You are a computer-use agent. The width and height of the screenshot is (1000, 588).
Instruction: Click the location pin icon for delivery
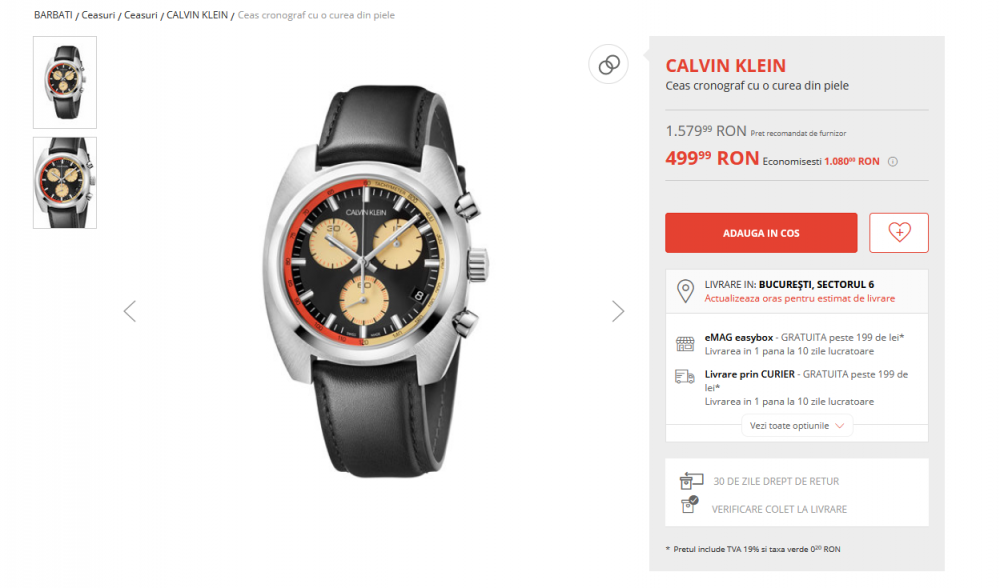[686, 289]
